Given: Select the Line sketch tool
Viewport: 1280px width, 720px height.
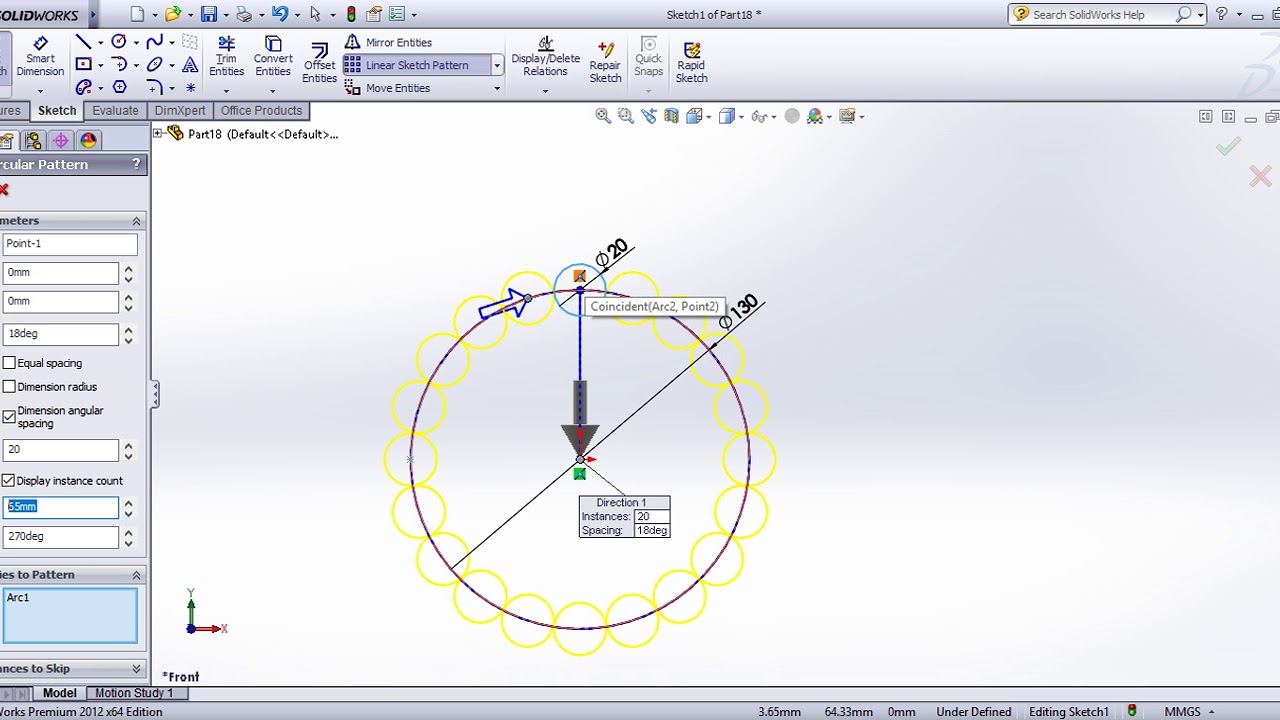Looking at the screenshot, I should pos(84,42).
